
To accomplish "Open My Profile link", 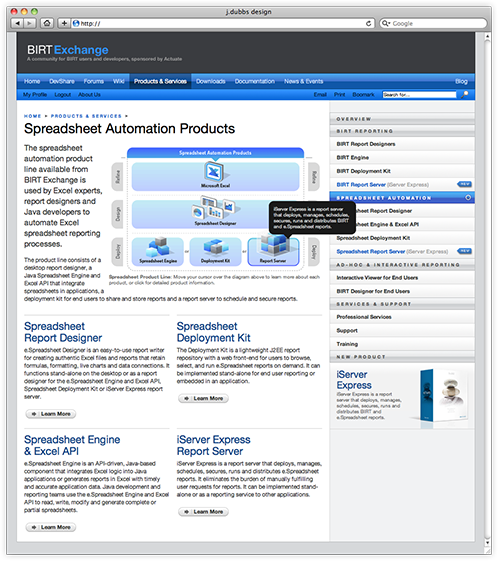I will [35, 94].
